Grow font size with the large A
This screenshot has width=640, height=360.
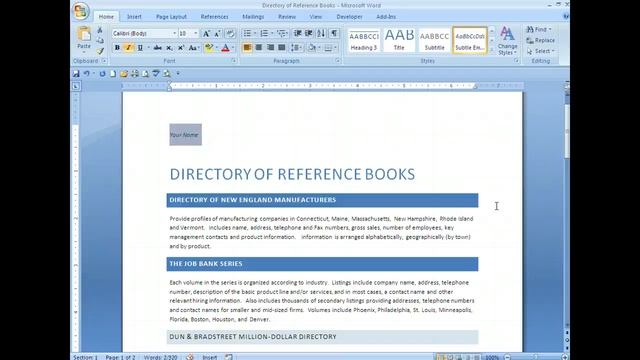click(206, 33)
